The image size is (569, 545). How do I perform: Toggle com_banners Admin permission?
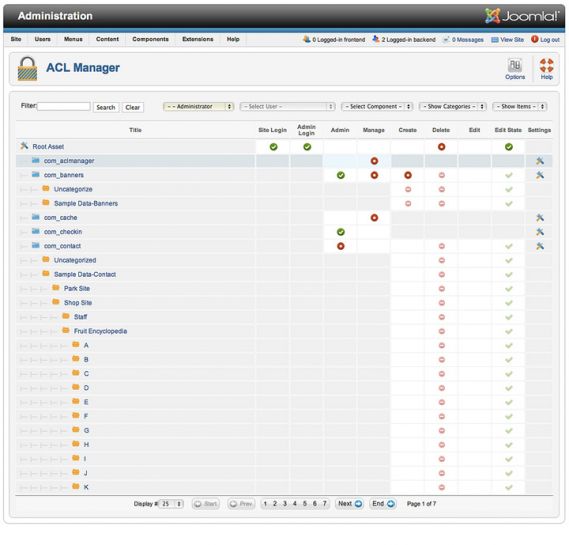[340, 175]
